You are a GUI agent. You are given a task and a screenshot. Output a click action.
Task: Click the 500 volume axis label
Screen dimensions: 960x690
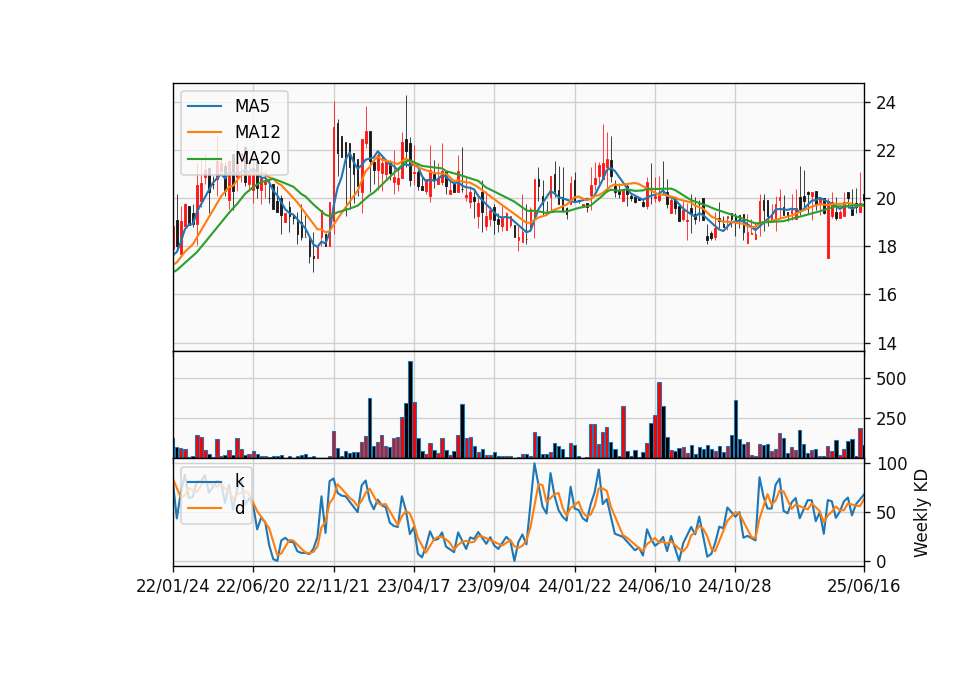pos(891,379)
